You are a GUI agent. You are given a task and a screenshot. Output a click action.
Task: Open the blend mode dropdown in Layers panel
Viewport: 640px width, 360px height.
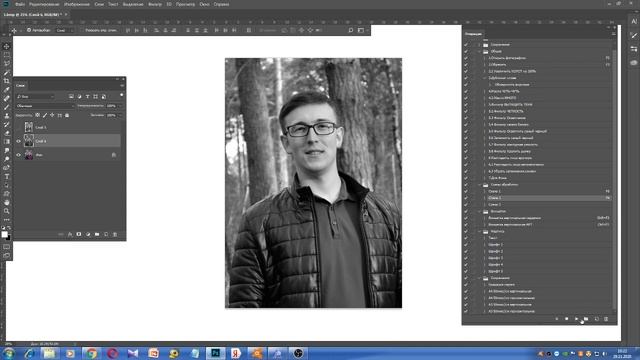pyautogui.click(x=45, y=106)
